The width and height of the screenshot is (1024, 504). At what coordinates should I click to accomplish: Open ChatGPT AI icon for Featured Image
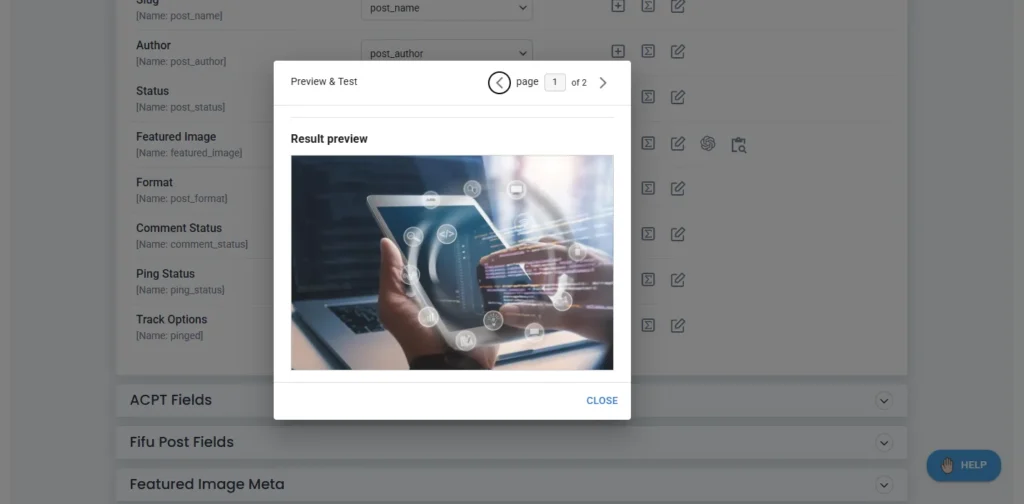click(708, 144)
